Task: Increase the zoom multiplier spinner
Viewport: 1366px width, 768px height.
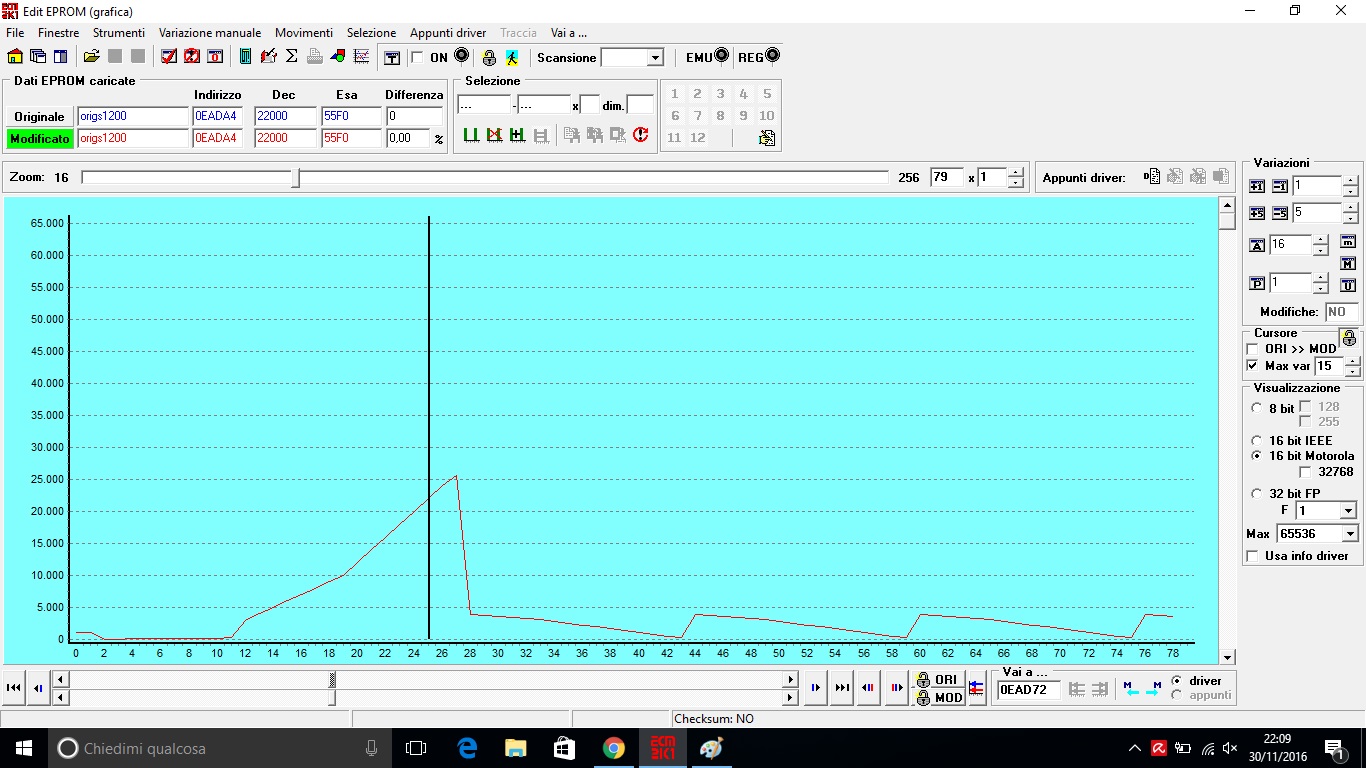Action: (1016, 172)
